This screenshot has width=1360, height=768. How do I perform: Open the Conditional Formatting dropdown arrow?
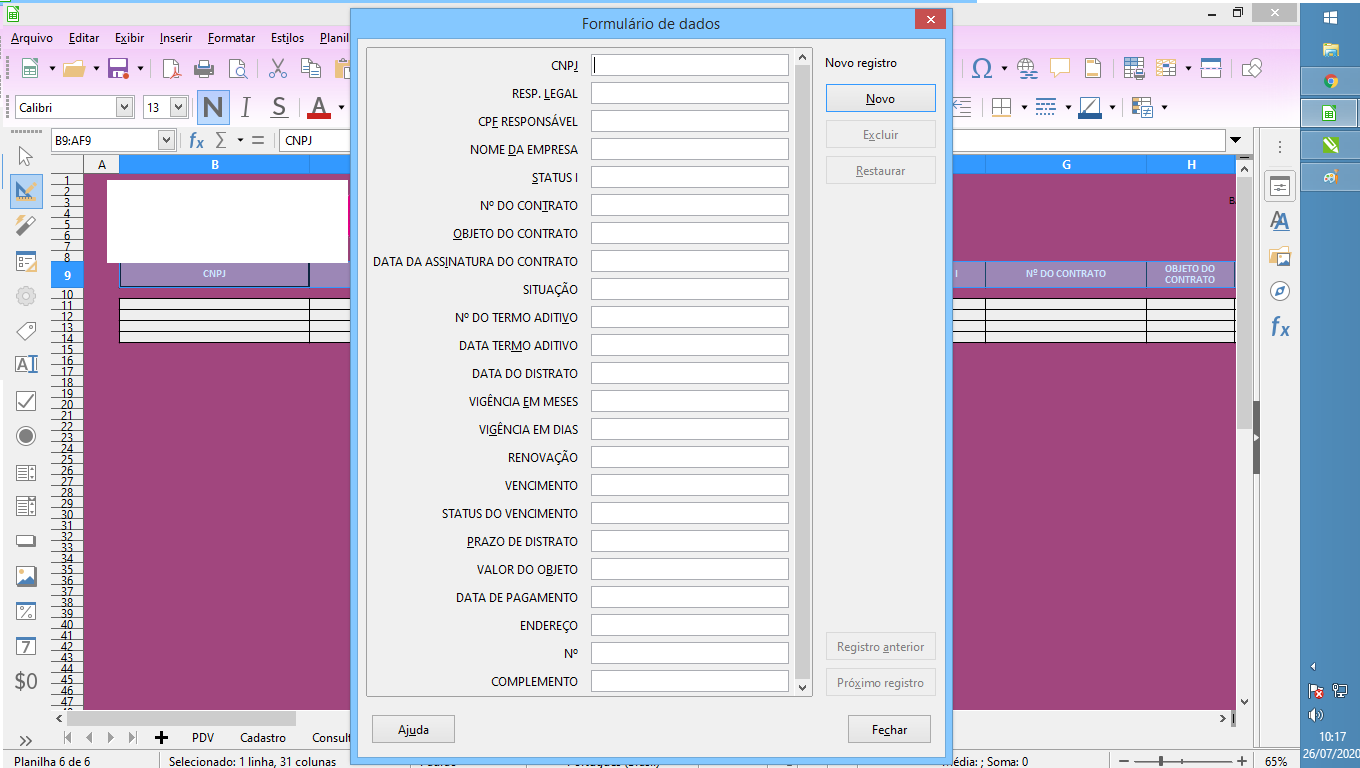[1164, 107]
